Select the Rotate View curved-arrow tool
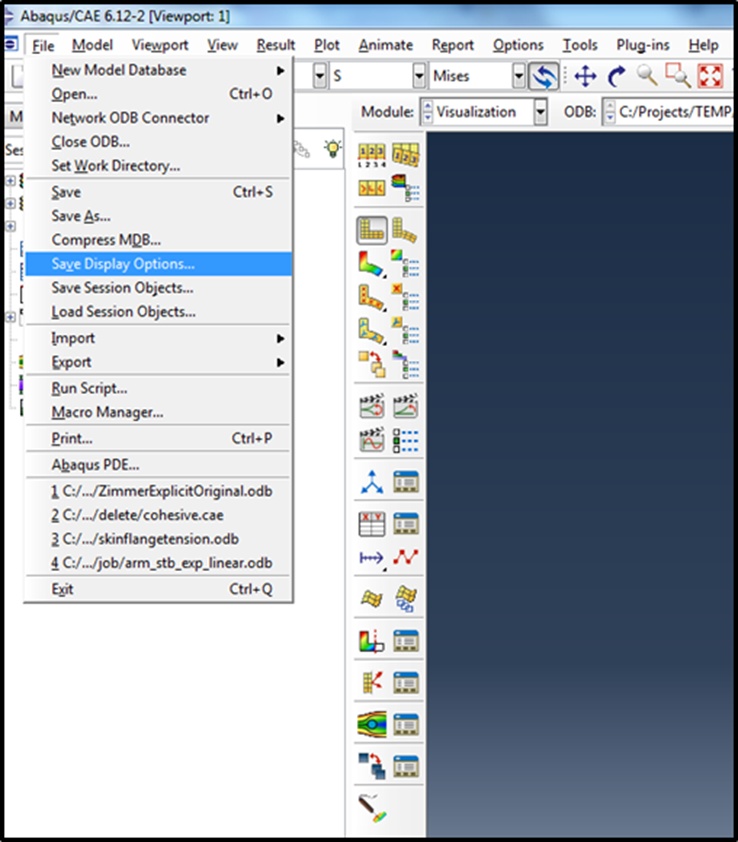This screenshot has width=738, height=842. coord(616,76)
